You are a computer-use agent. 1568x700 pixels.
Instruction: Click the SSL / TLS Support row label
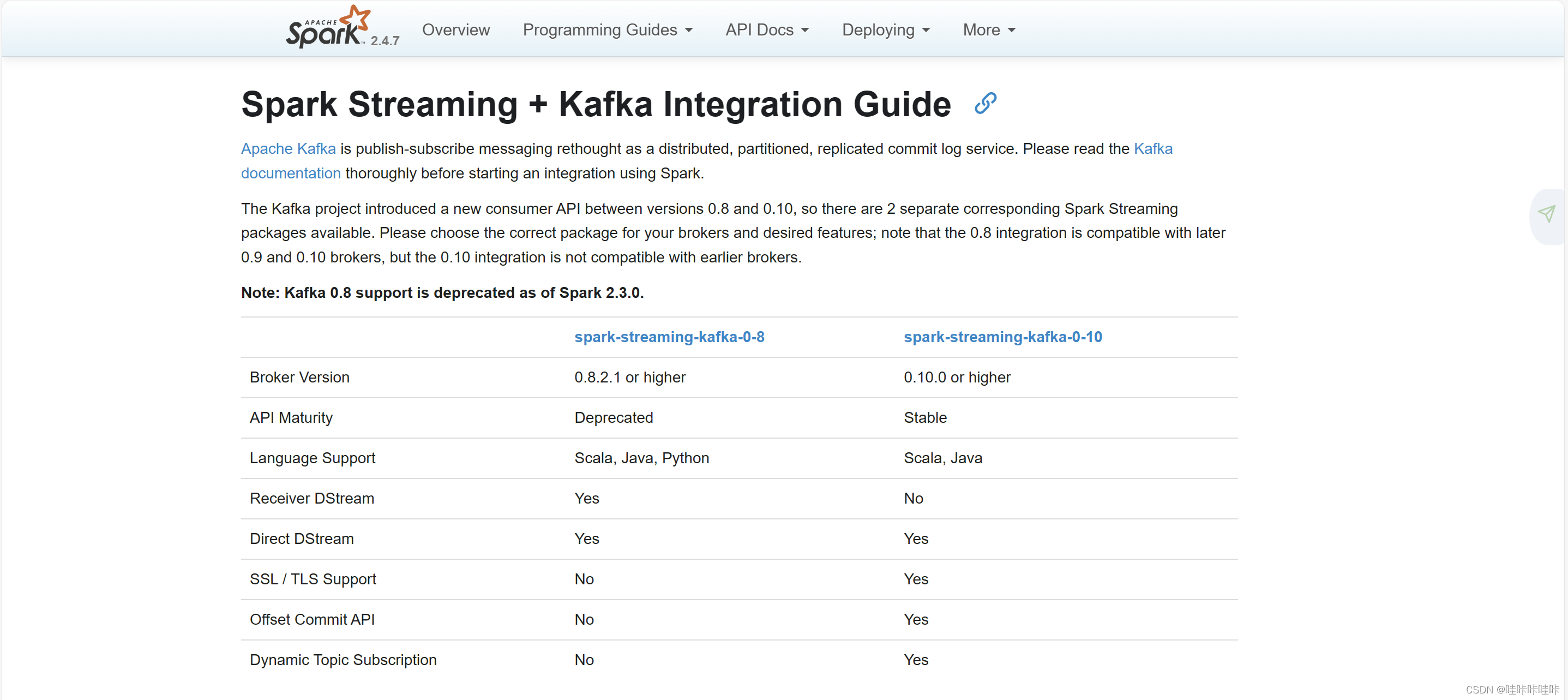(x=313, y=579)
